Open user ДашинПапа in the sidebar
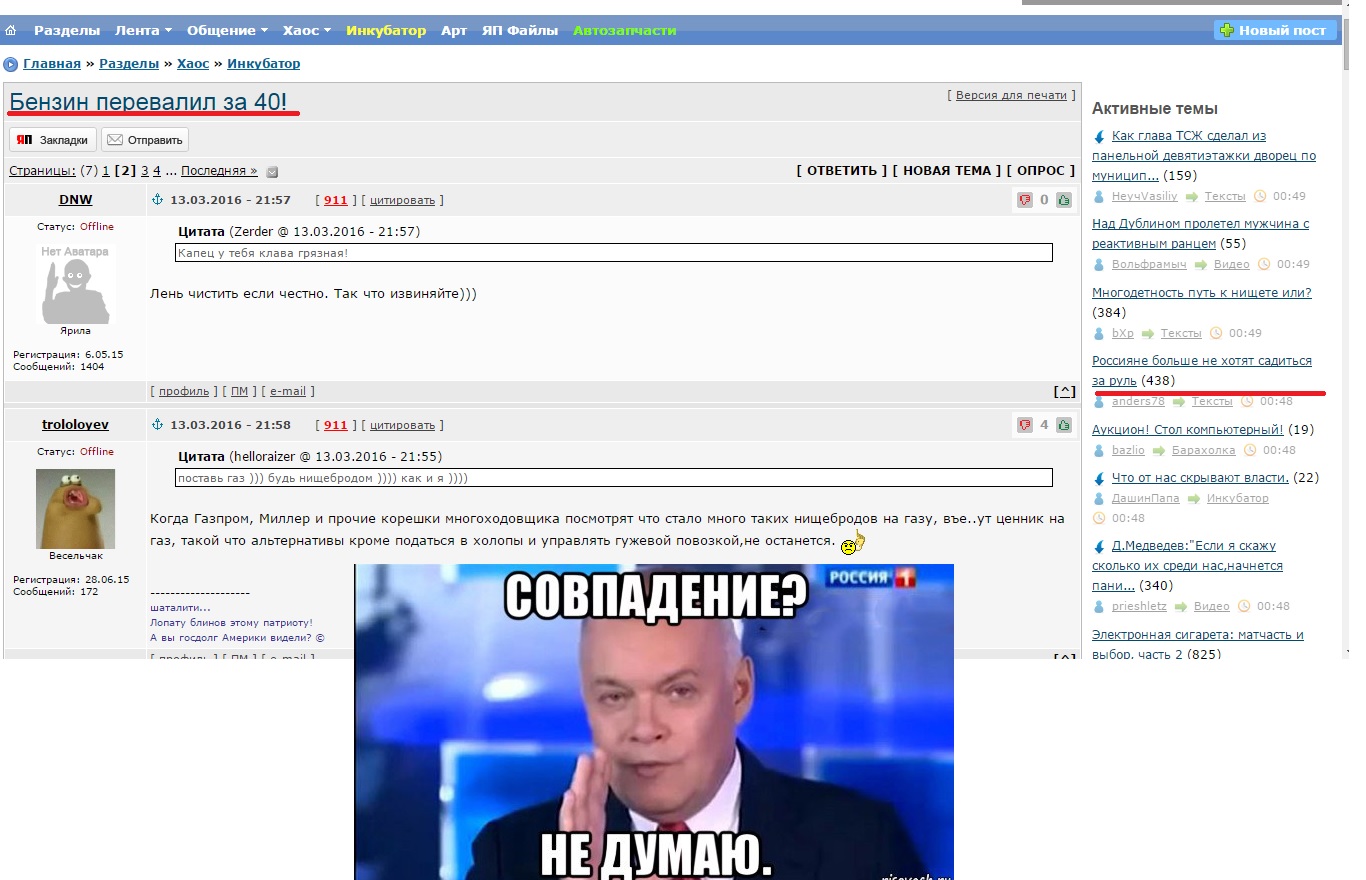 (1146, 498)
